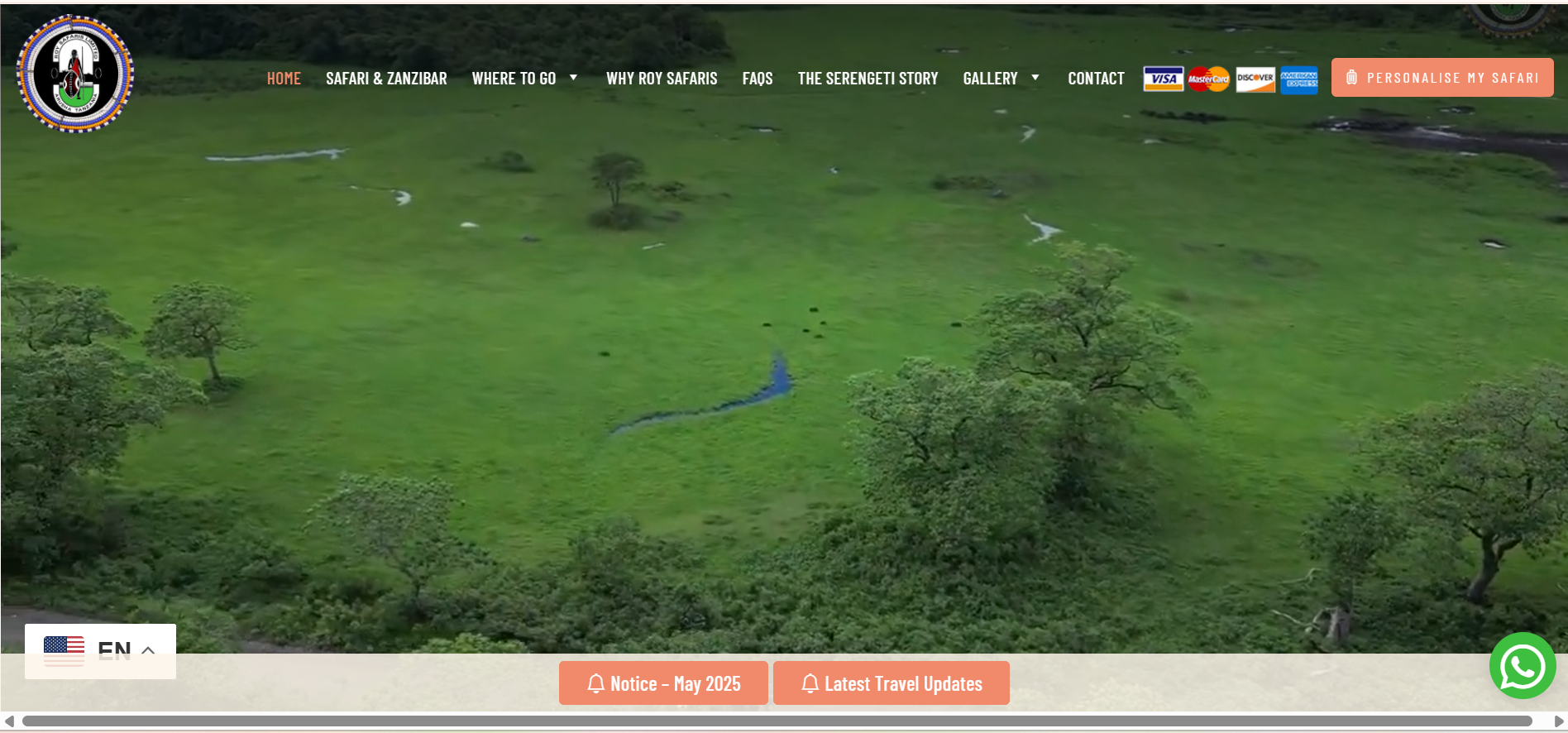Click the Visa card icon
The image size is (1568, 733).
click(1164, 79)
